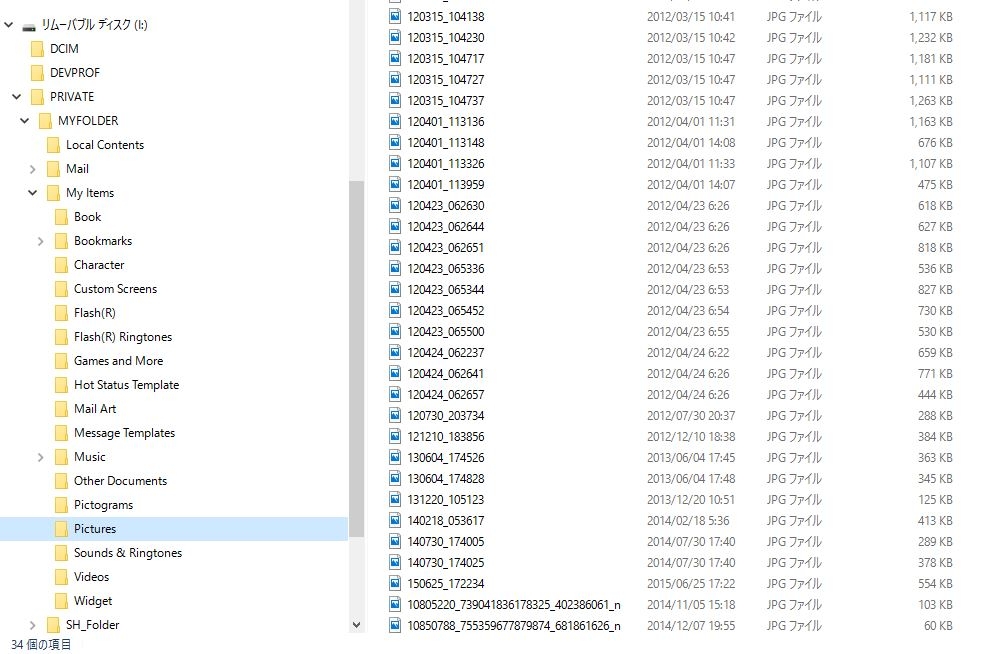The width and height of the screenshot is (984, 654).
Task: Select the My Items folder icon
Action: (53, 193)
